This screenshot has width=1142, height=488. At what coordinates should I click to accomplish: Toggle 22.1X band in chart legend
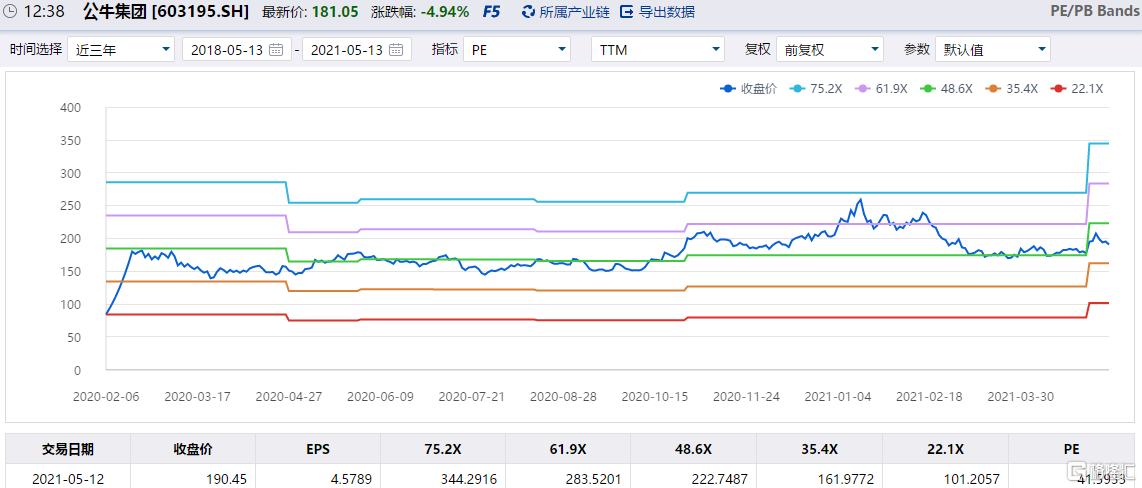[x=1076, y=89]
